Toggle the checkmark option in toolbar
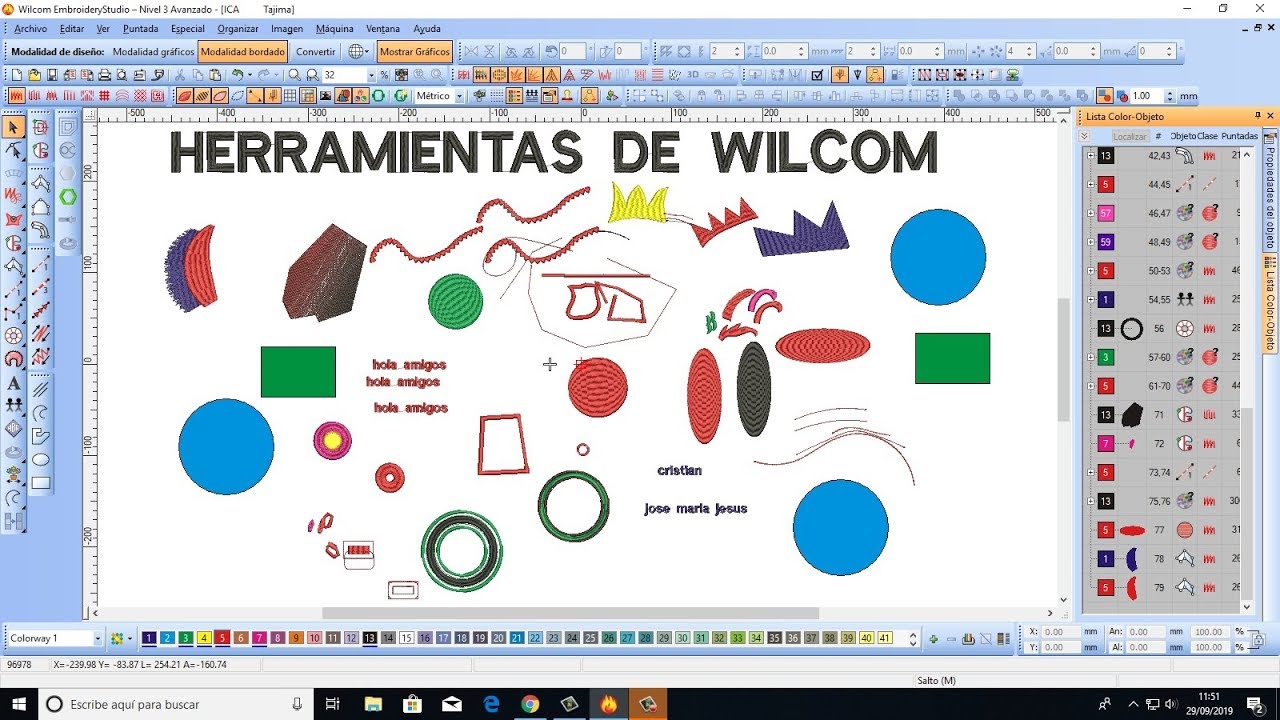 pyautogui.click(x=816, y=75)
